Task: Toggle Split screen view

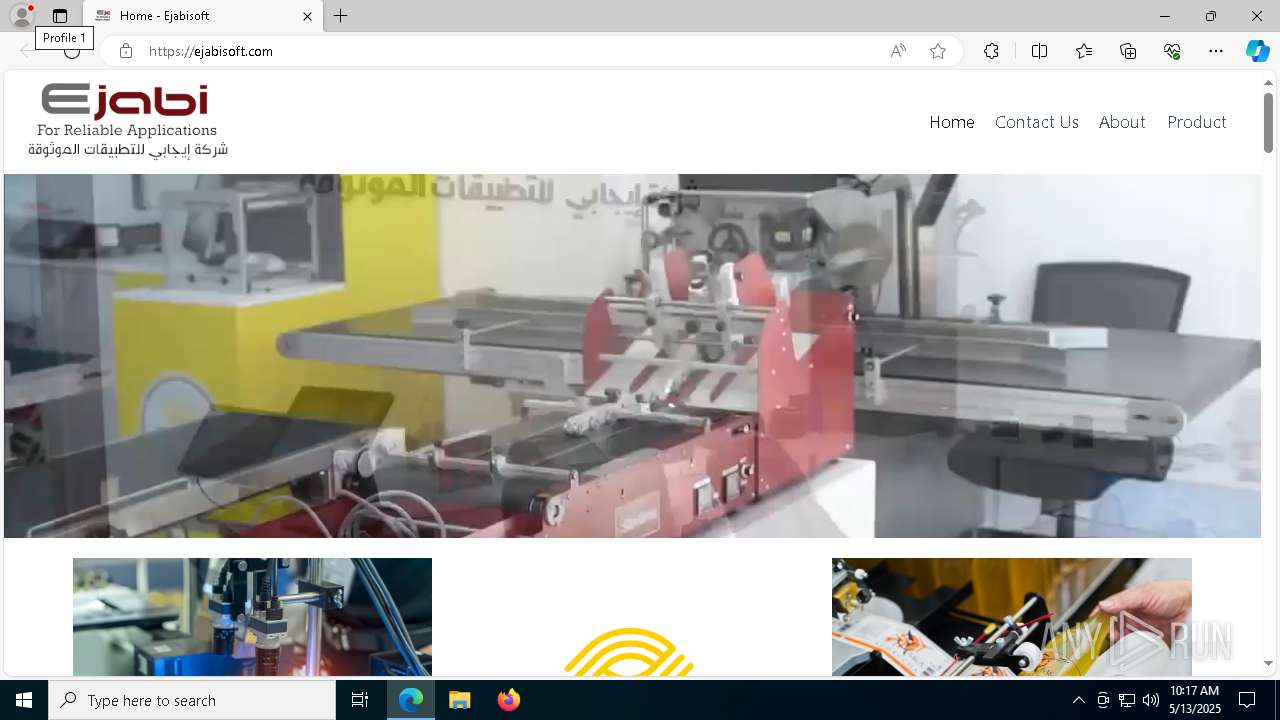Action: click(x=1039, y=51)
